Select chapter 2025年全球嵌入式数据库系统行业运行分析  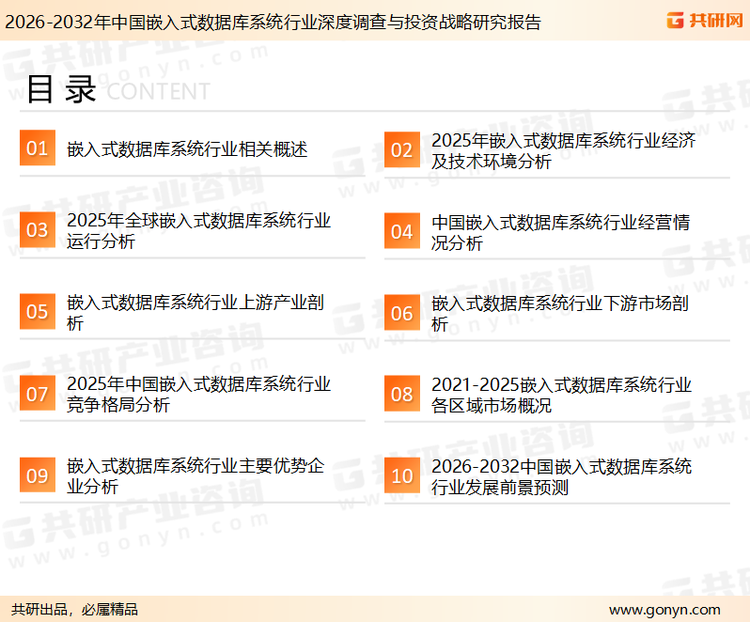(x=199, y=231)
